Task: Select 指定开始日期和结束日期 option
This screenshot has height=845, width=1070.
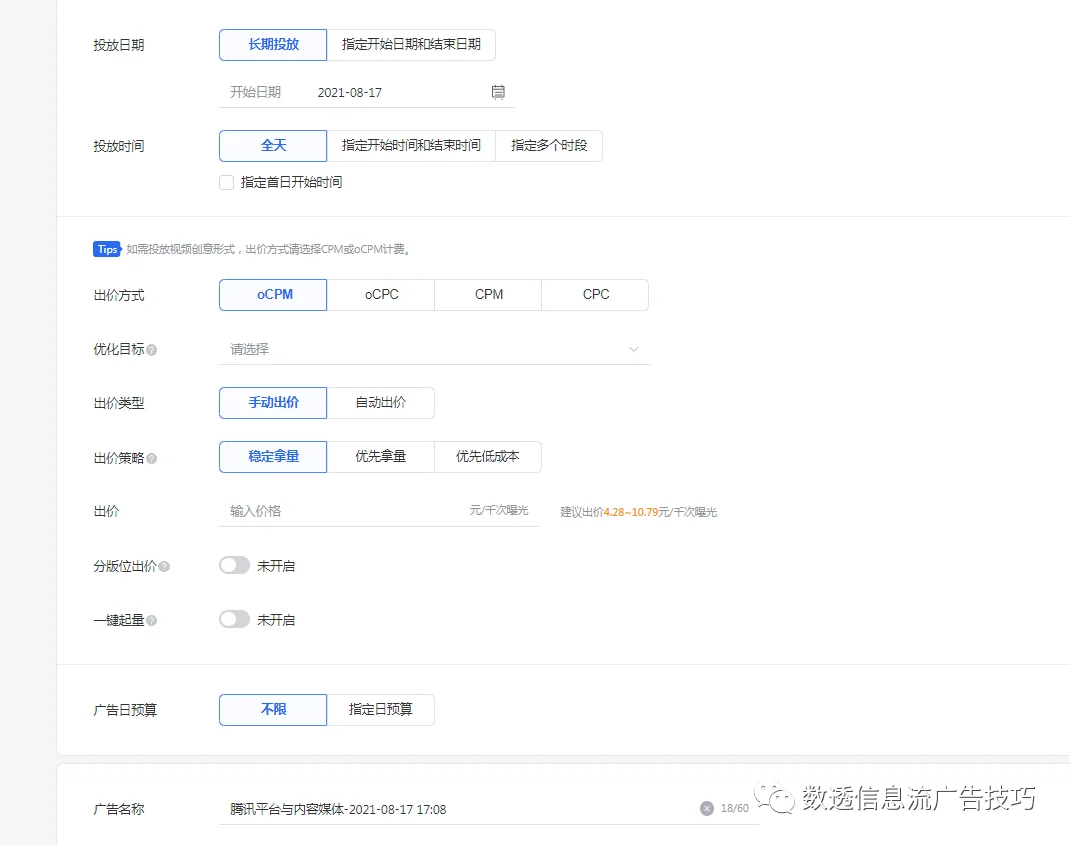Action: tap(411, 45)
